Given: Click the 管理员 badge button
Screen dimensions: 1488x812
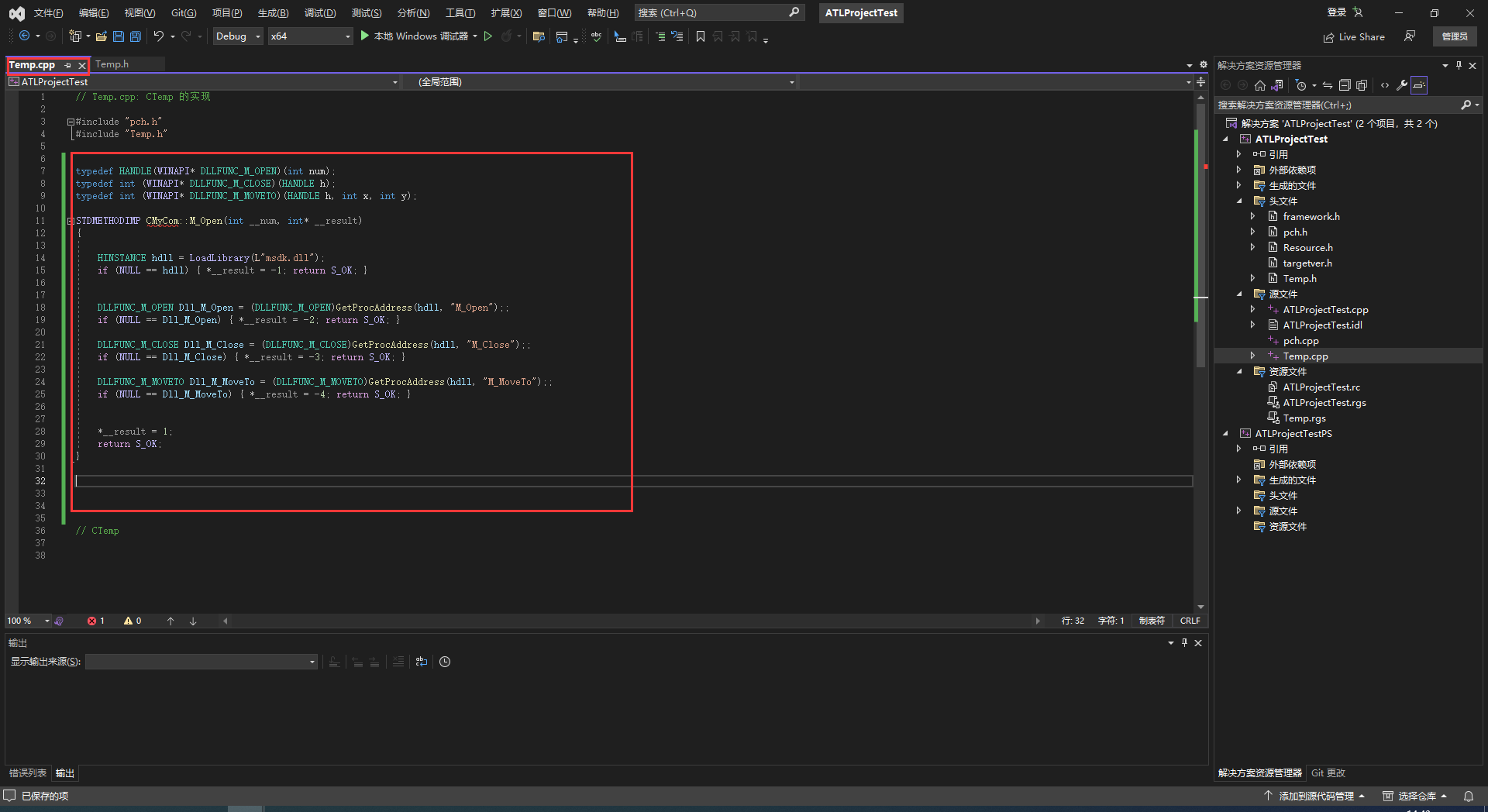Looking at the screenshot, I should tap(1455, 36).
